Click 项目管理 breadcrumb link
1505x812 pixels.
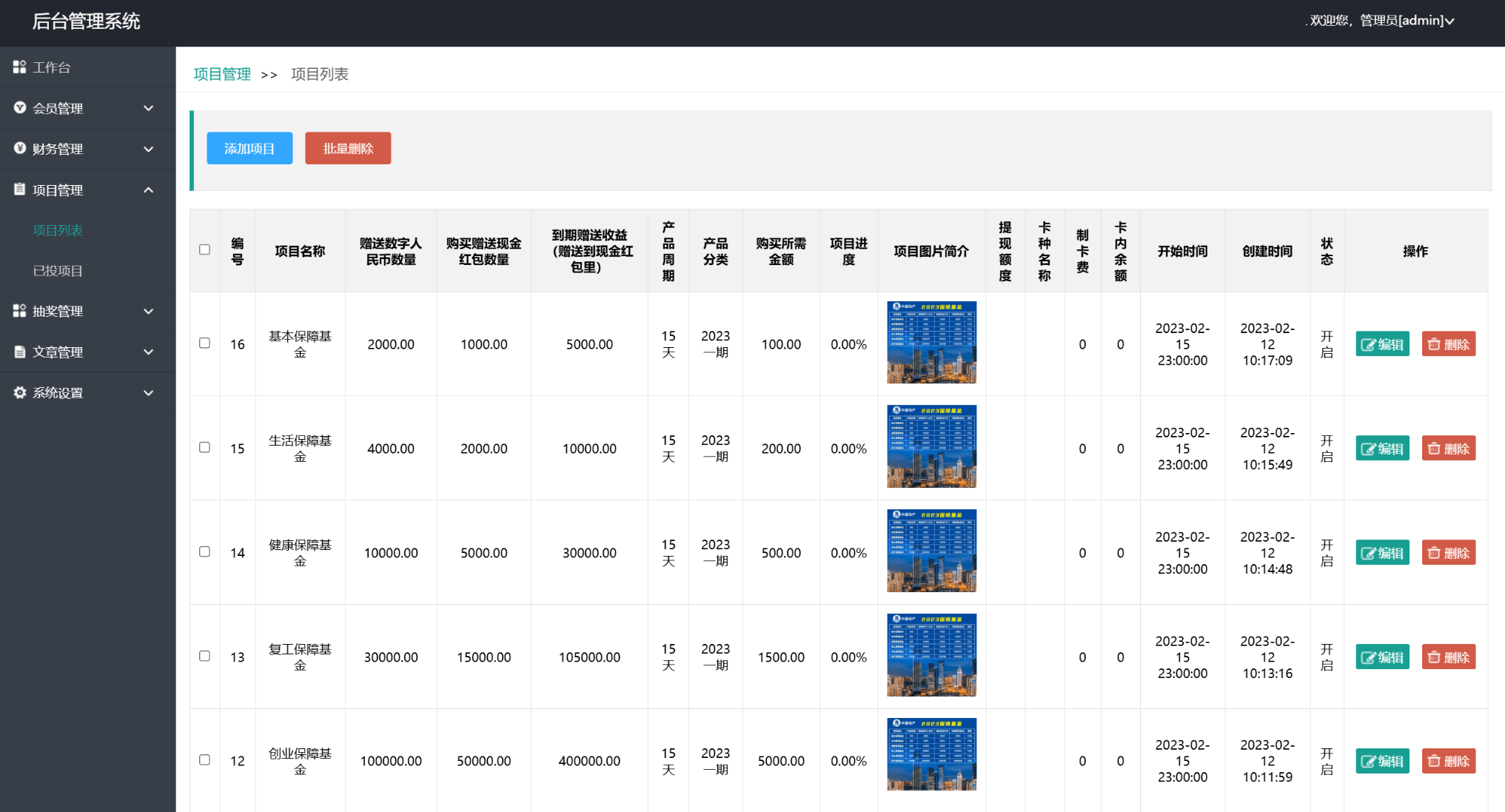click(222, 74)
